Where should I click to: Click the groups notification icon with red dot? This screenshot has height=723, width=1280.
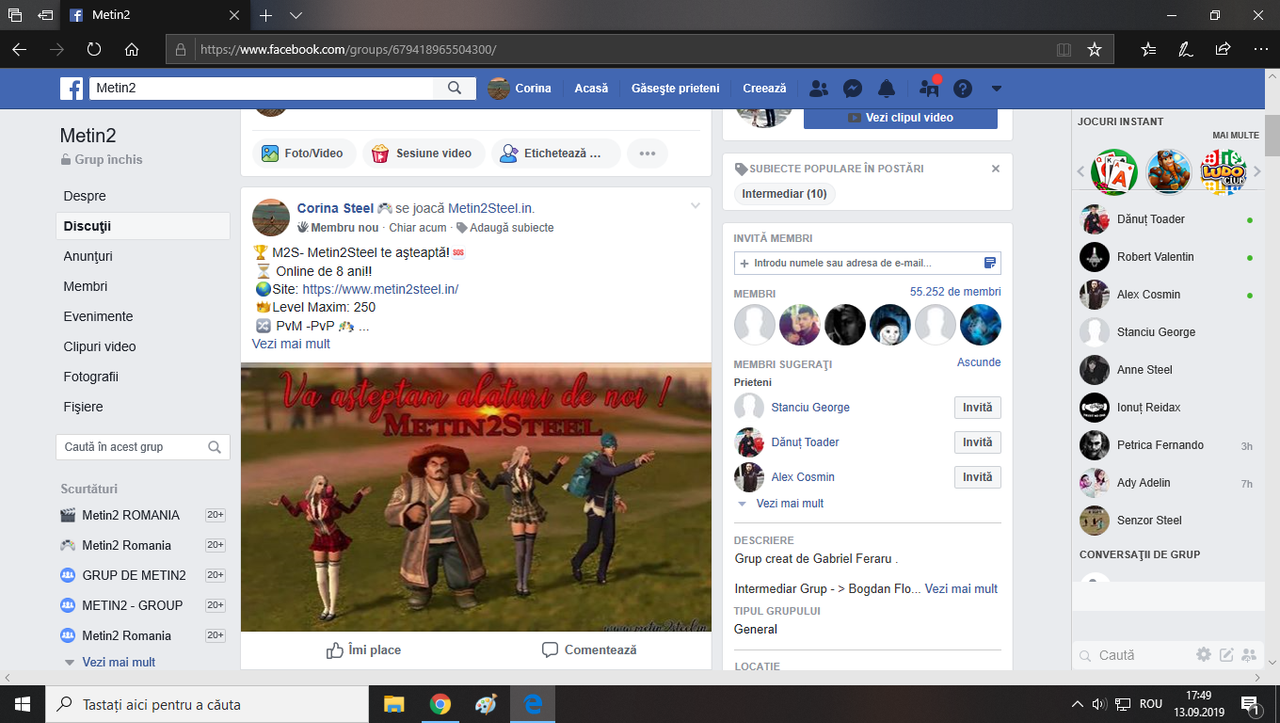pyautogui.click(x=929, y=88)
